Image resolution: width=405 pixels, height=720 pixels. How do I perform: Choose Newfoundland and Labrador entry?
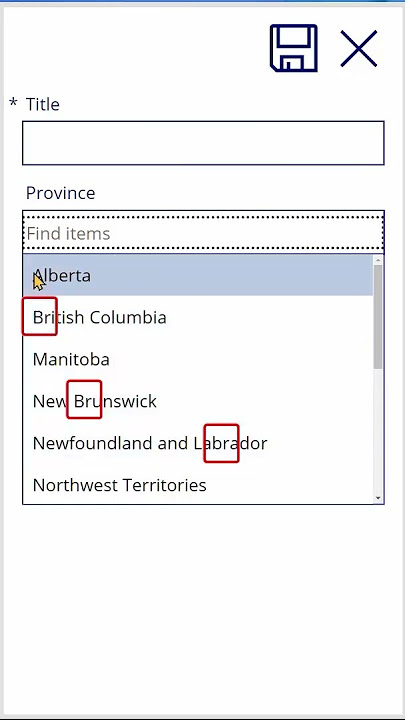[198, 443]
